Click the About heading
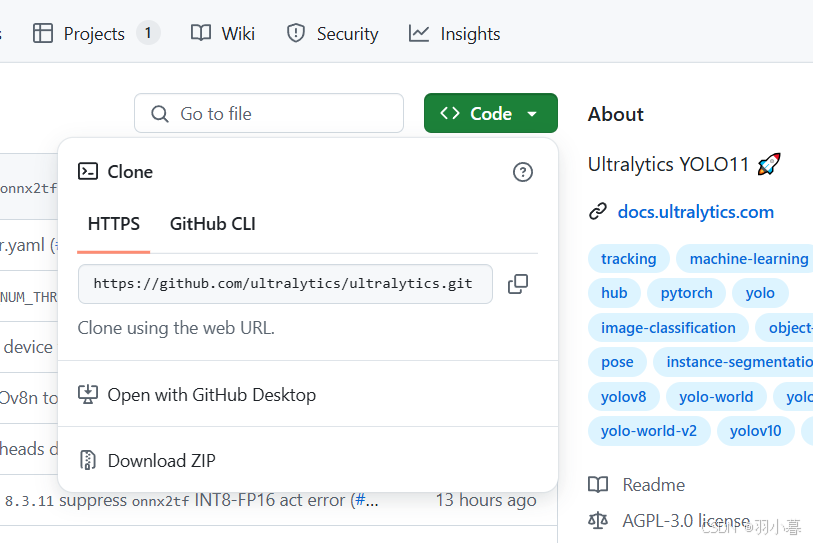Image resolution: width=813 pixels, height=543 pixels. click(x=615, y=114)
